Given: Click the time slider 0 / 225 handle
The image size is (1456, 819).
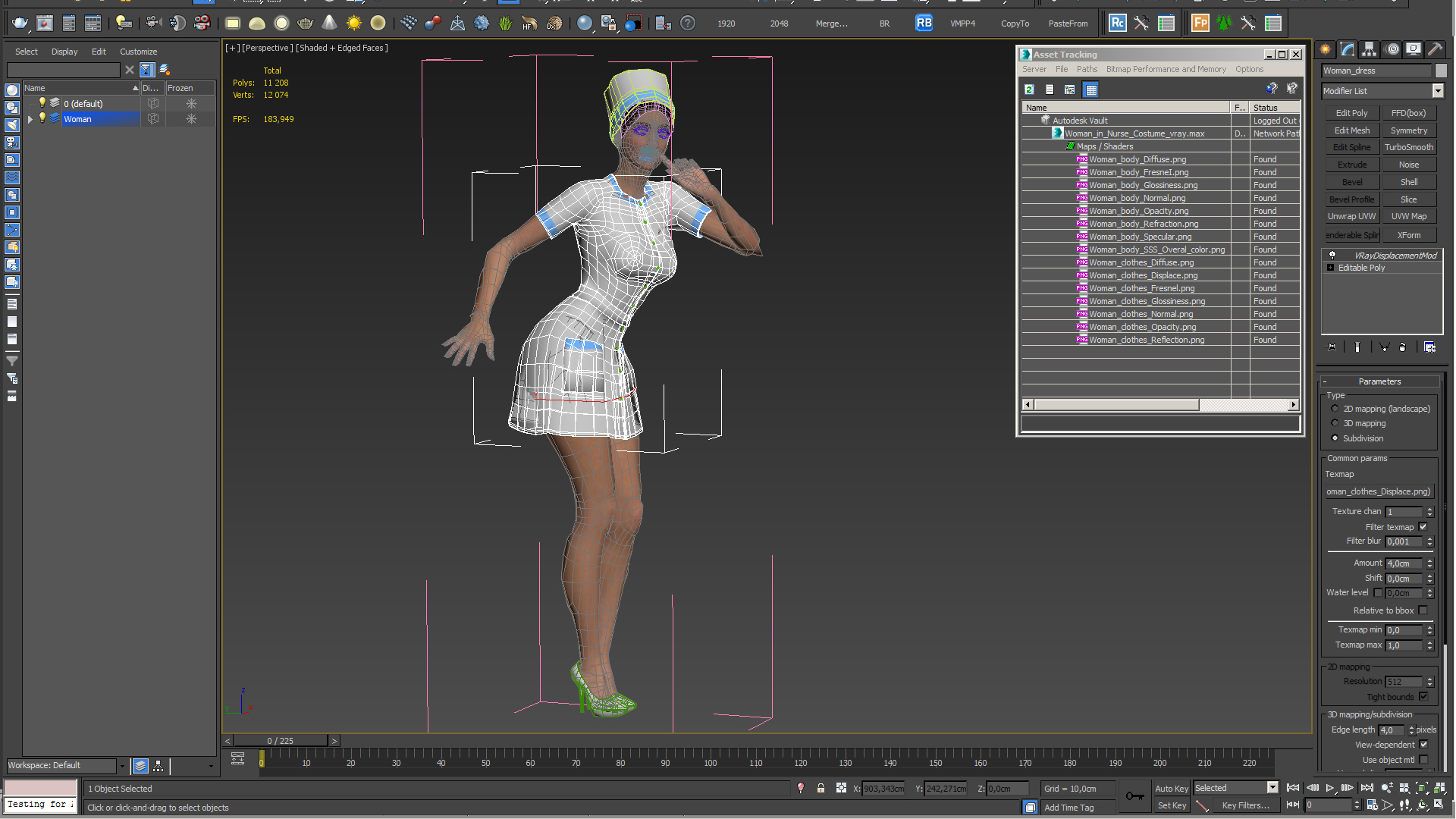Looking at the screenshot, I should 280,741.
